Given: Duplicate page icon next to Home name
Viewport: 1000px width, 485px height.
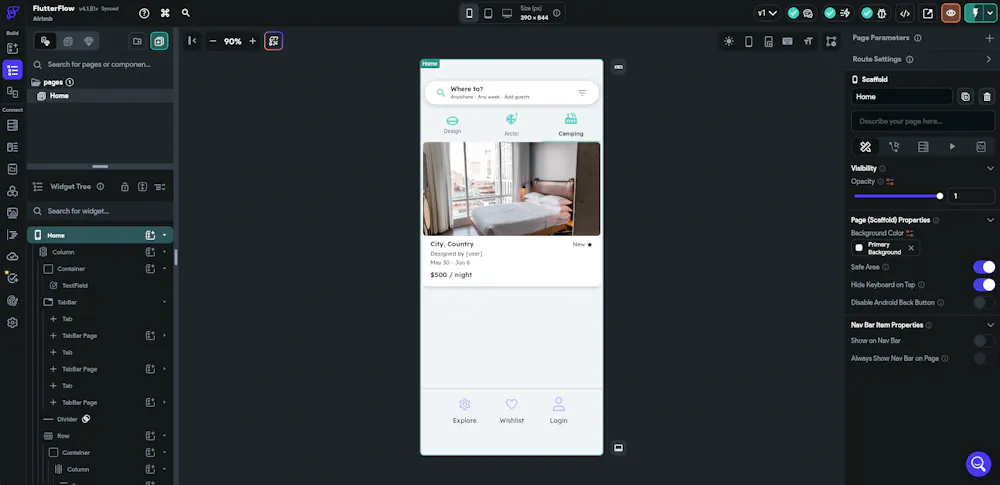Looking at the screenshot, I should click(x=966, y=97).
